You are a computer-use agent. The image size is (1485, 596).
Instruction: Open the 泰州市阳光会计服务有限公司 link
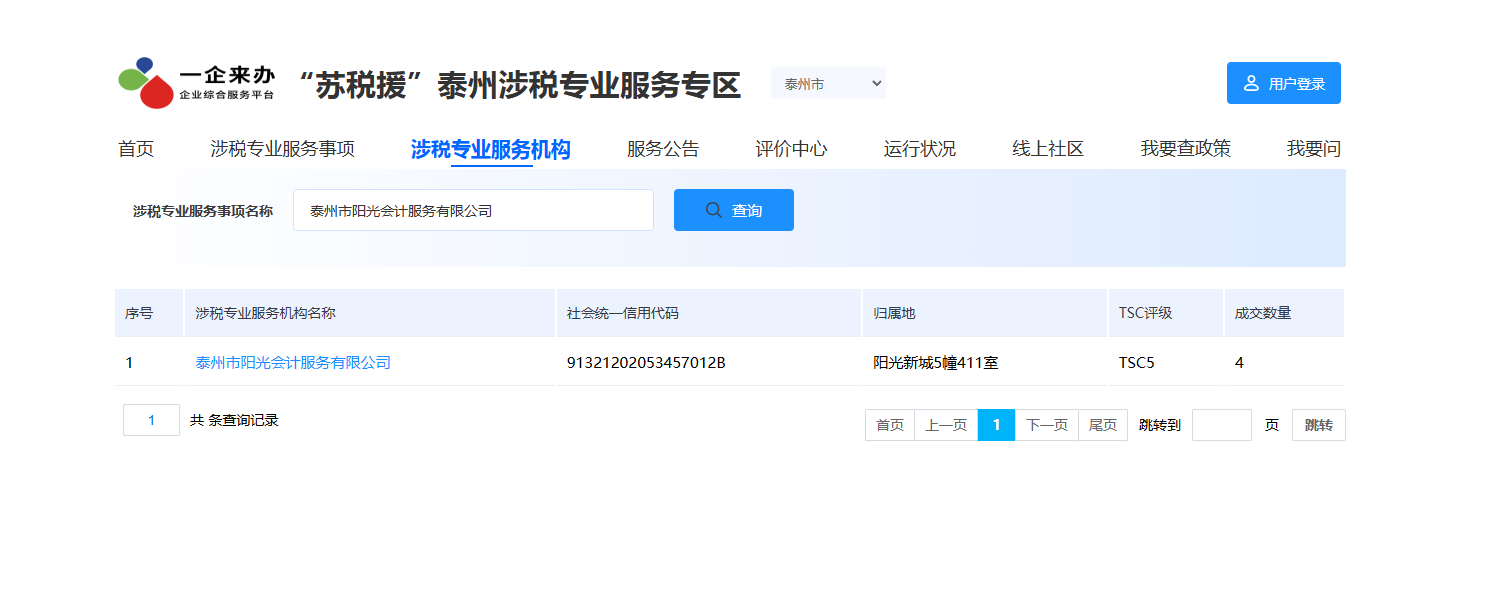tap(293, 363)
